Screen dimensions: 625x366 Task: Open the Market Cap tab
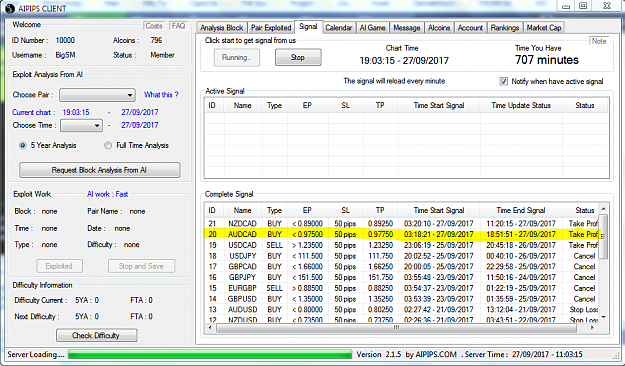(x=544, y=28)
